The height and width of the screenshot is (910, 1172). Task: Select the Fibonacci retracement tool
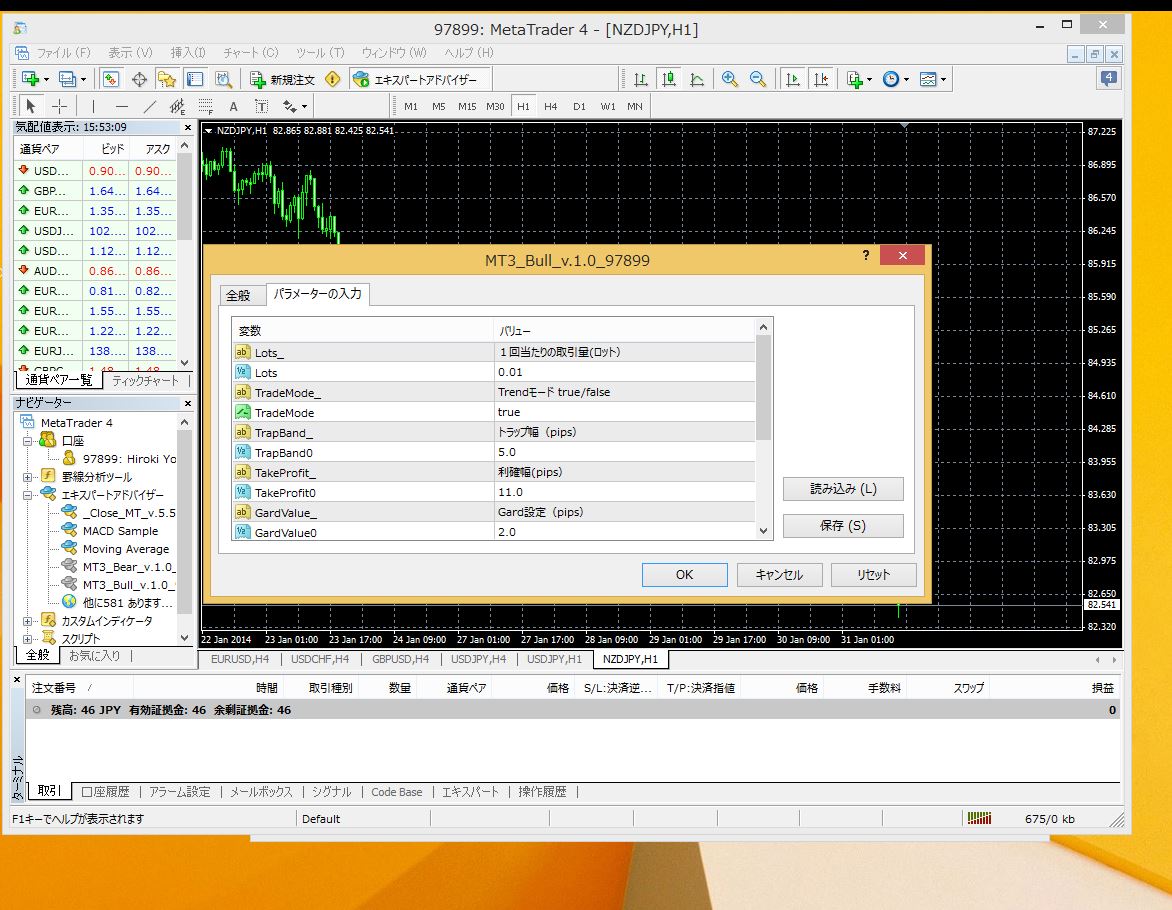click(206, 106)
